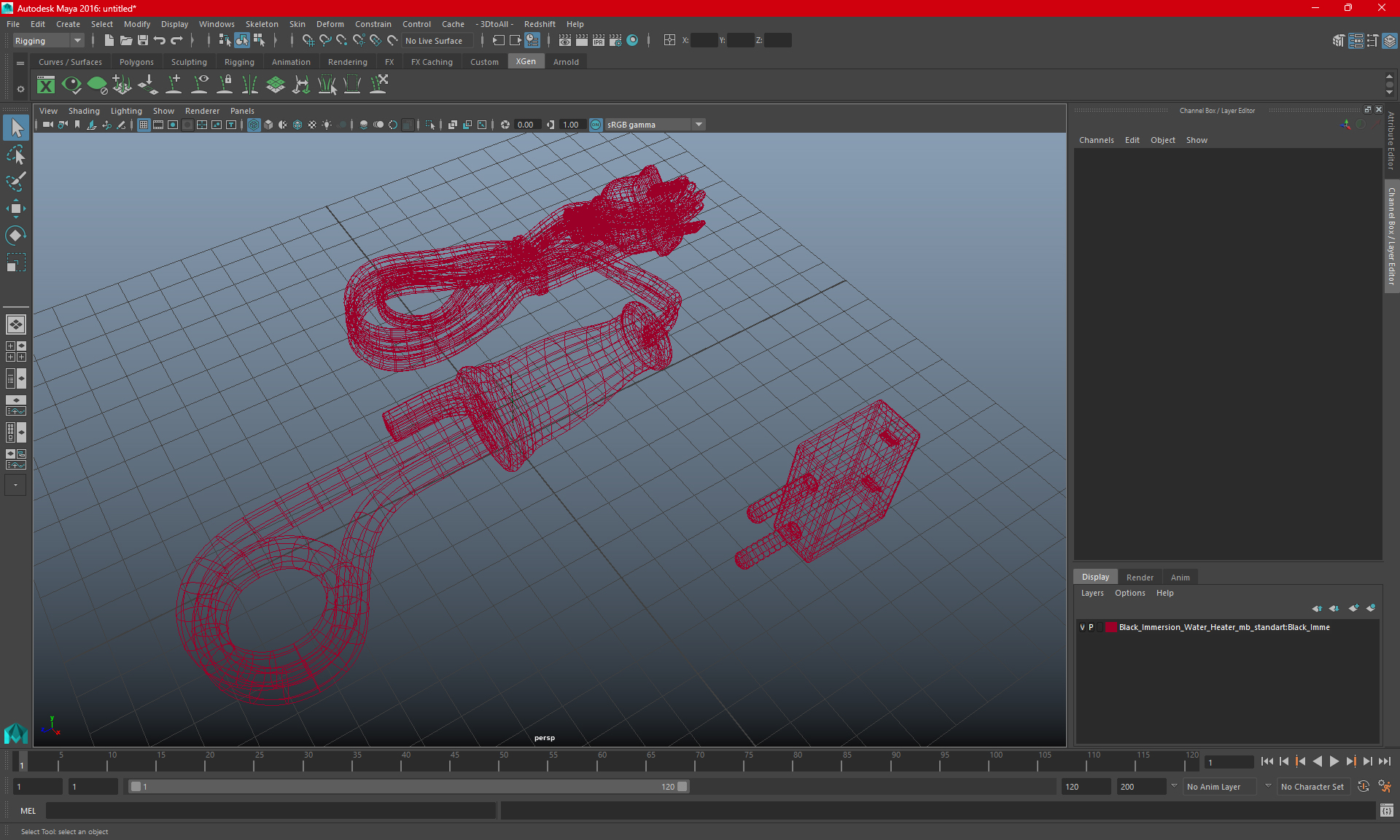Viewport: 1400px width, 840px height.
Task: Open the shelf options menu button
Action: point(20,63)
